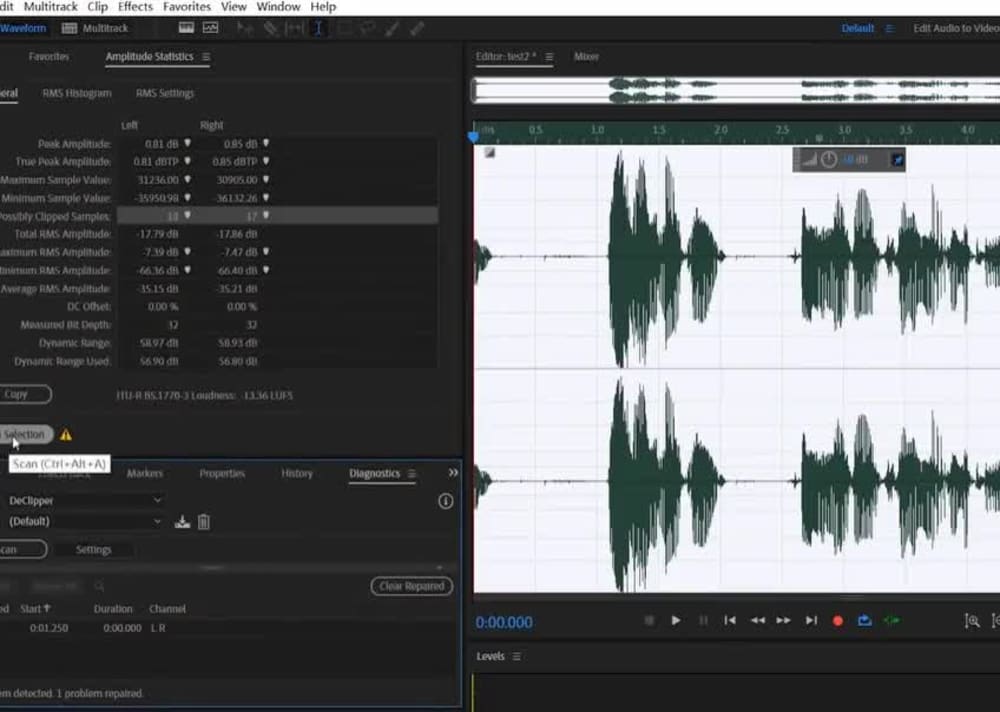Open the Effects menu
The height and width of the screenshot is (712, 1000).
[x=135, y=7]
